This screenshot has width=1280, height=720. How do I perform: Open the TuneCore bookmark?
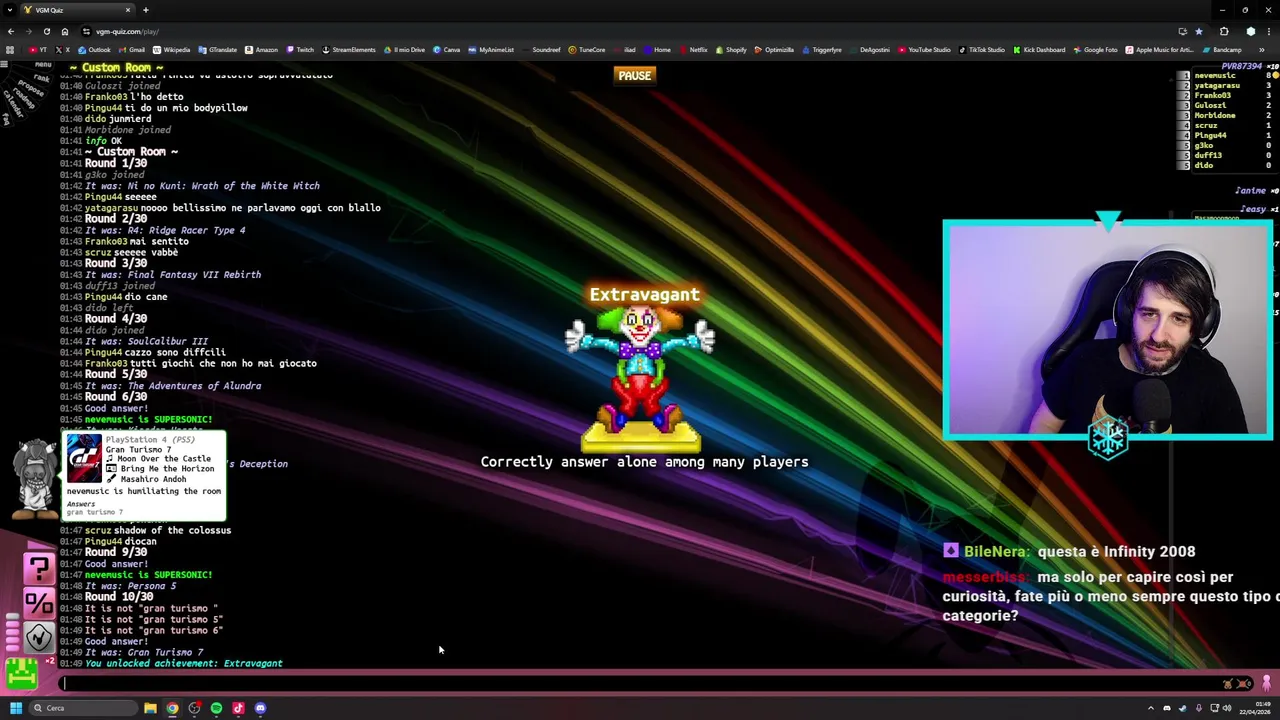(587, 50)
